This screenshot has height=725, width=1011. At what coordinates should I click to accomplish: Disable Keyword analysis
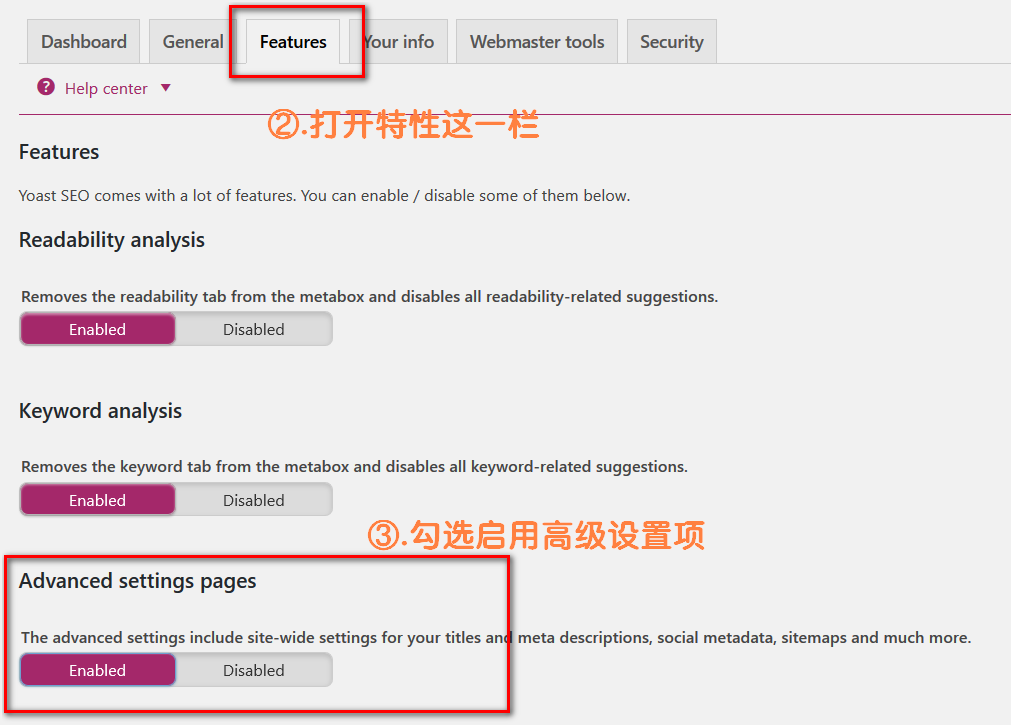pyautogui.click(x=254, y=501)
